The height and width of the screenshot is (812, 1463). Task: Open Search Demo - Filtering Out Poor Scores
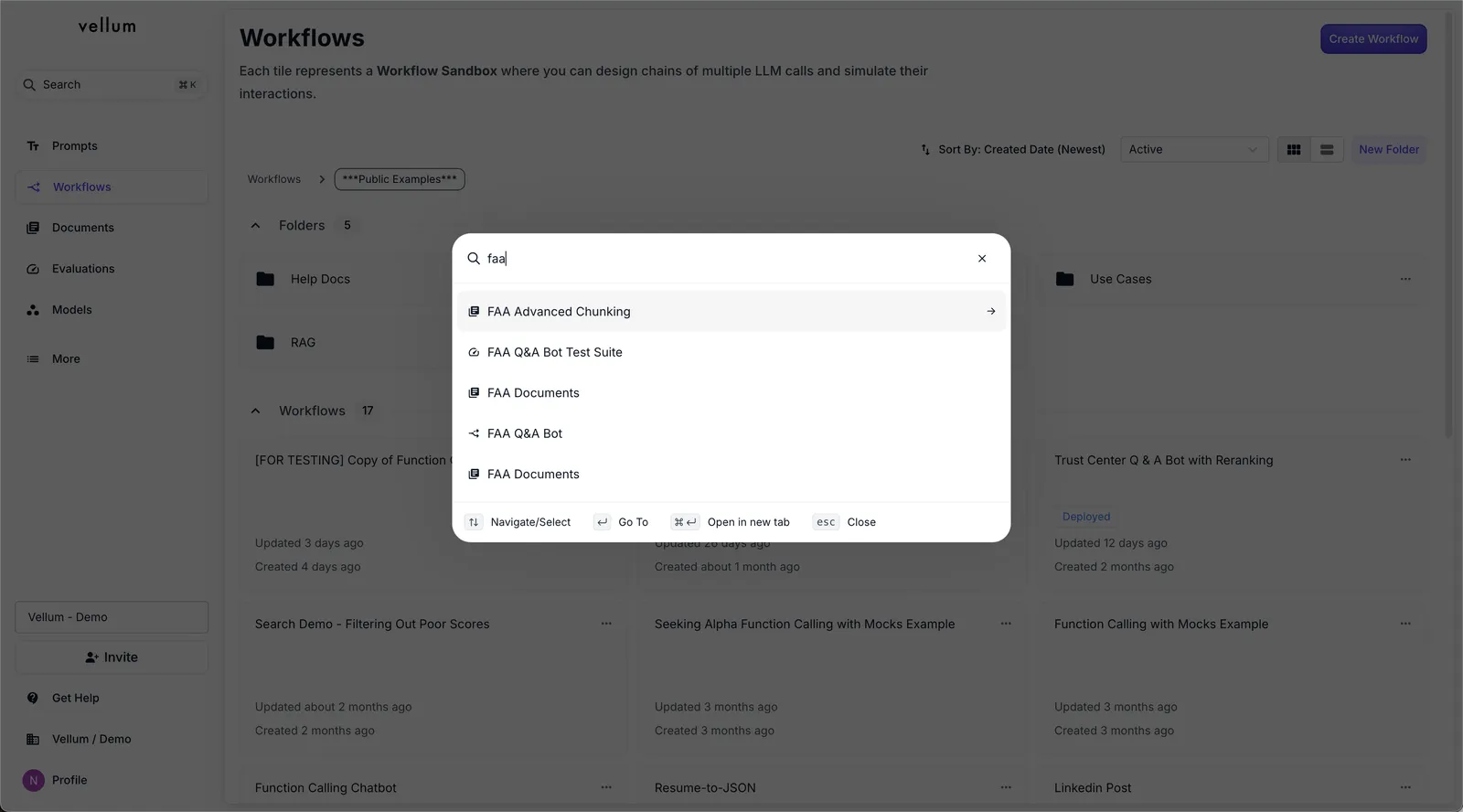coord(372,624)
